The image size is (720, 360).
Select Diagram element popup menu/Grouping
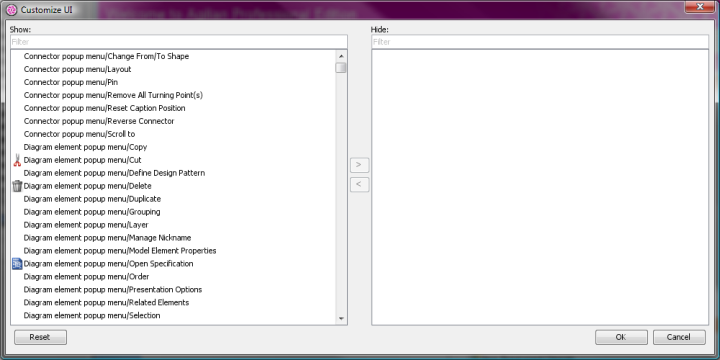92,212
